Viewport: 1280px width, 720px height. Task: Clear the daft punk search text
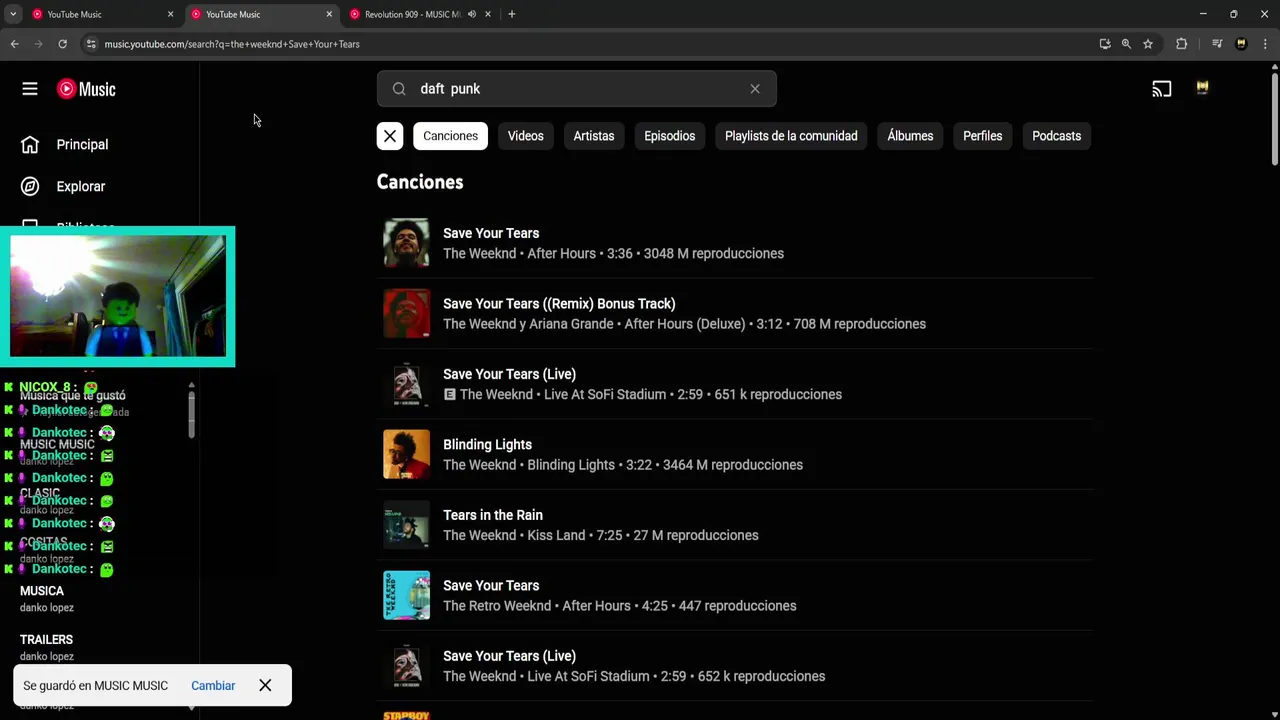point(755,89)
